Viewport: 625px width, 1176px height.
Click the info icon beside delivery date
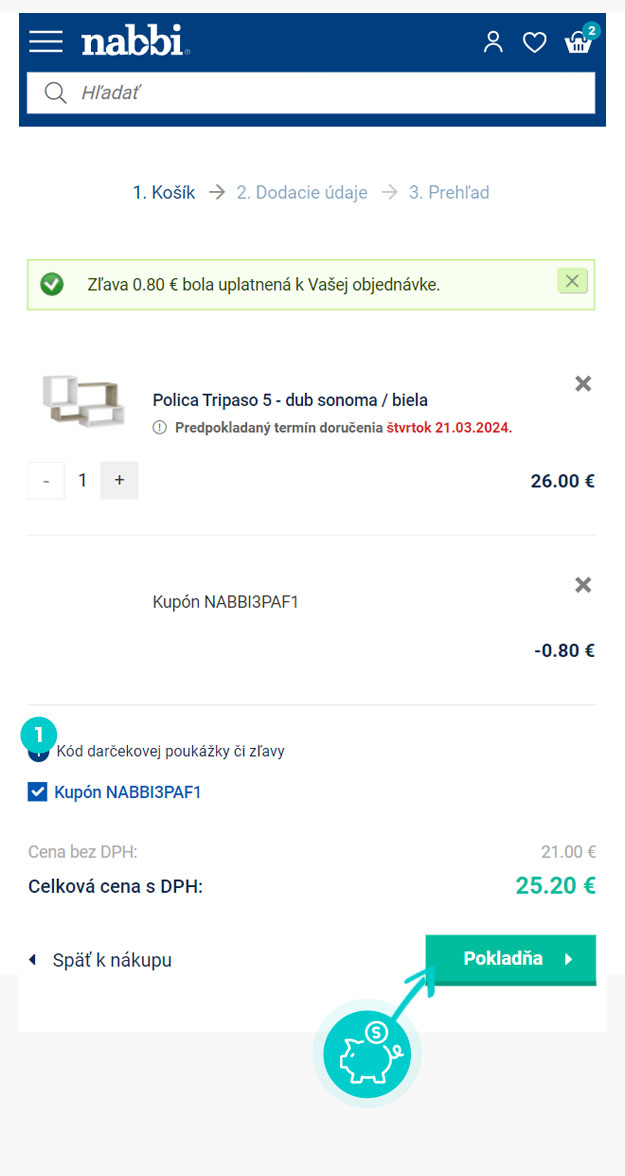tap(159, 428)
